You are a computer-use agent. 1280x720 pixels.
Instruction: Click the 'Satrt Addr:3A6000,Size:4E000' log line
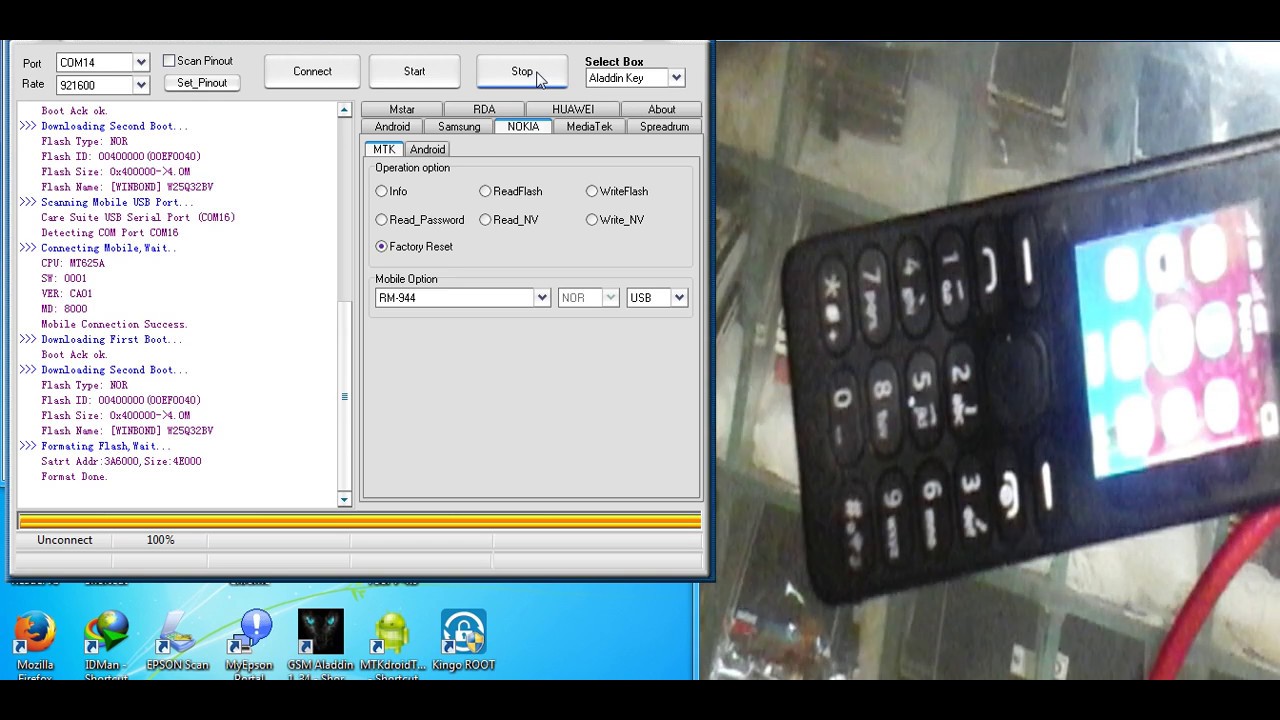pyautogui.click(x=121, y=462)
